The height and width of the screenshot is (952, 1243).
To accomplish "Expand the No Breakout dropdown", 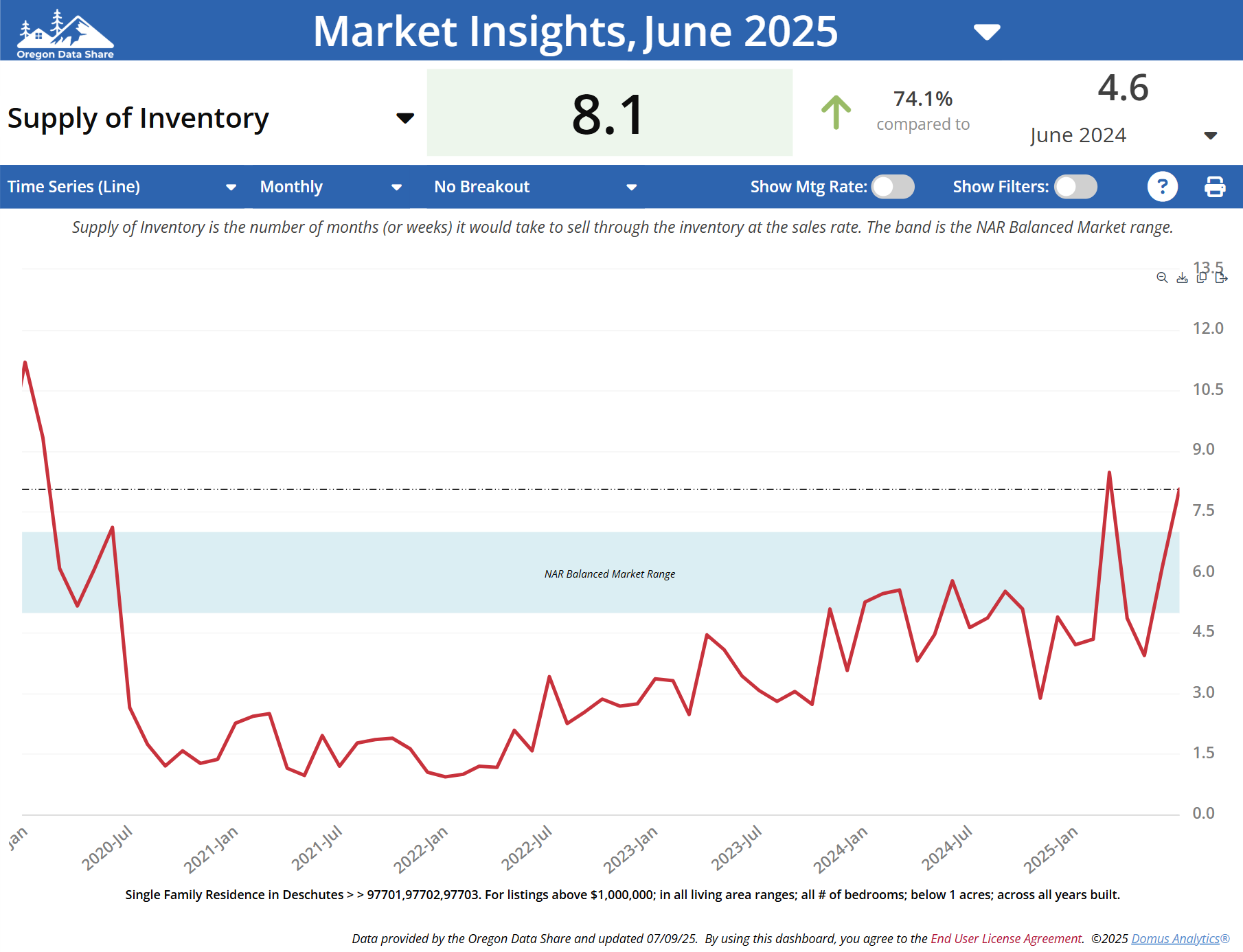I will (631, 187).
